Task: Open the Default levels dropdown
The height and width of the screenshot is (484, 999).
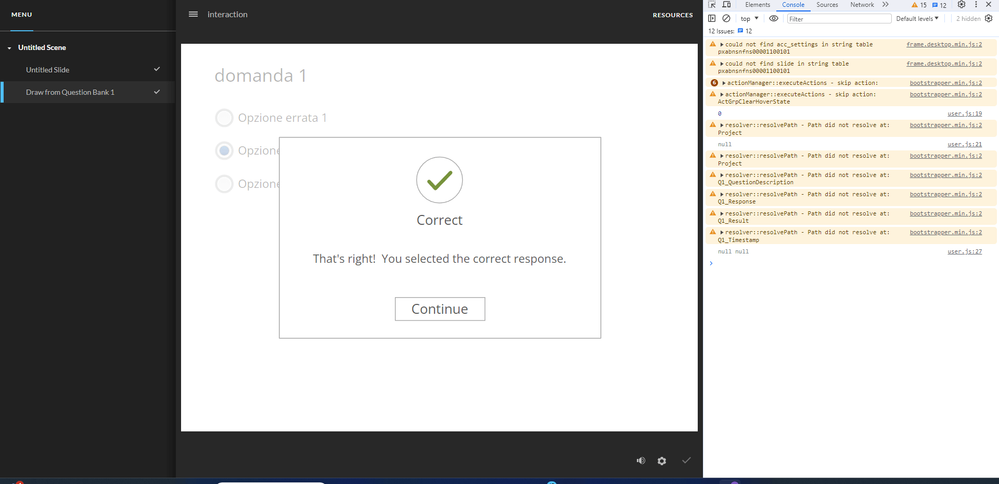Action: [x=918, y=18]
